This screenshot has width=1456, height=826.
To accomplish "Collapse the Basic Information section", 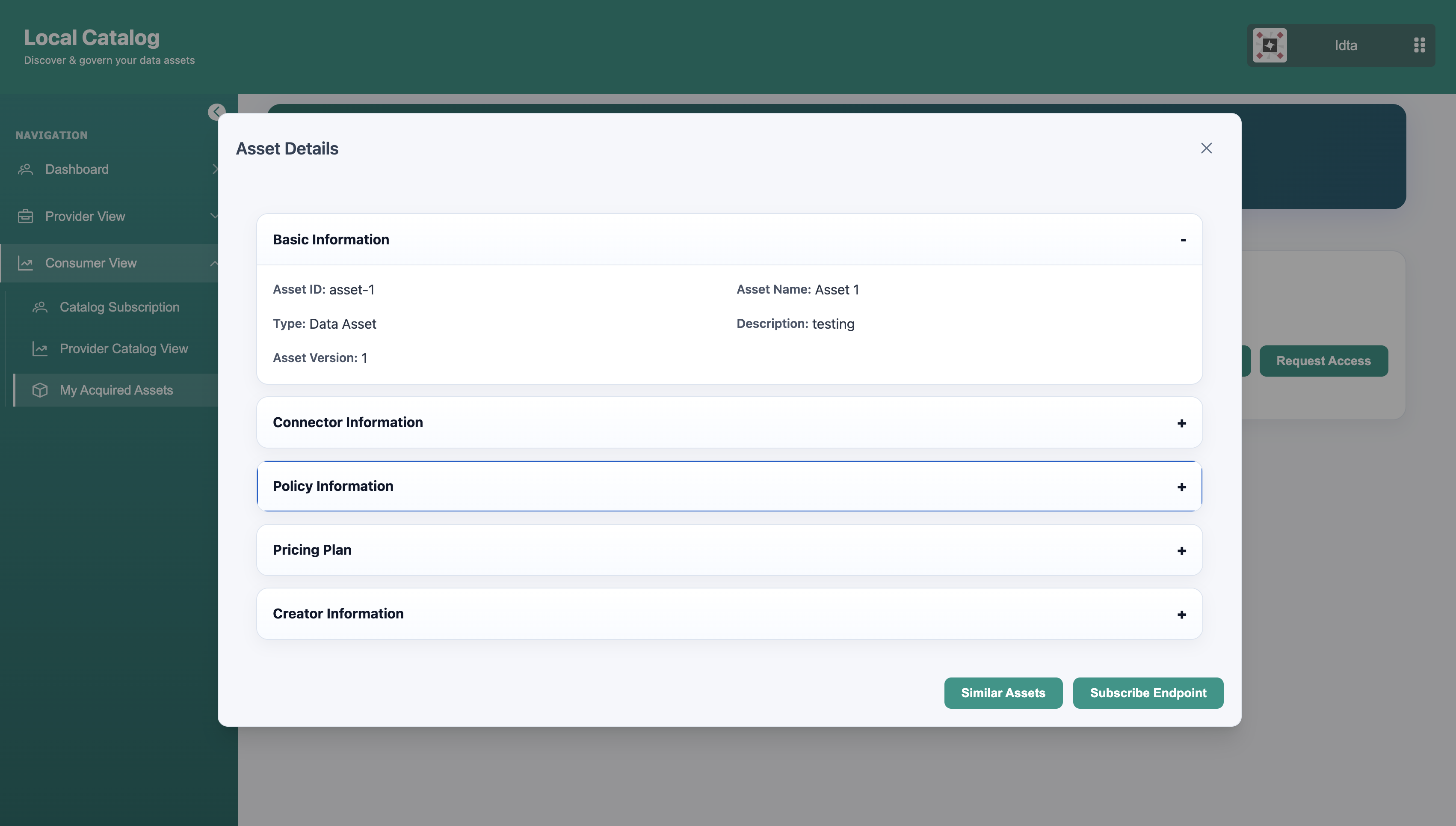I will pyautogui.click(x=1183, y=240).
